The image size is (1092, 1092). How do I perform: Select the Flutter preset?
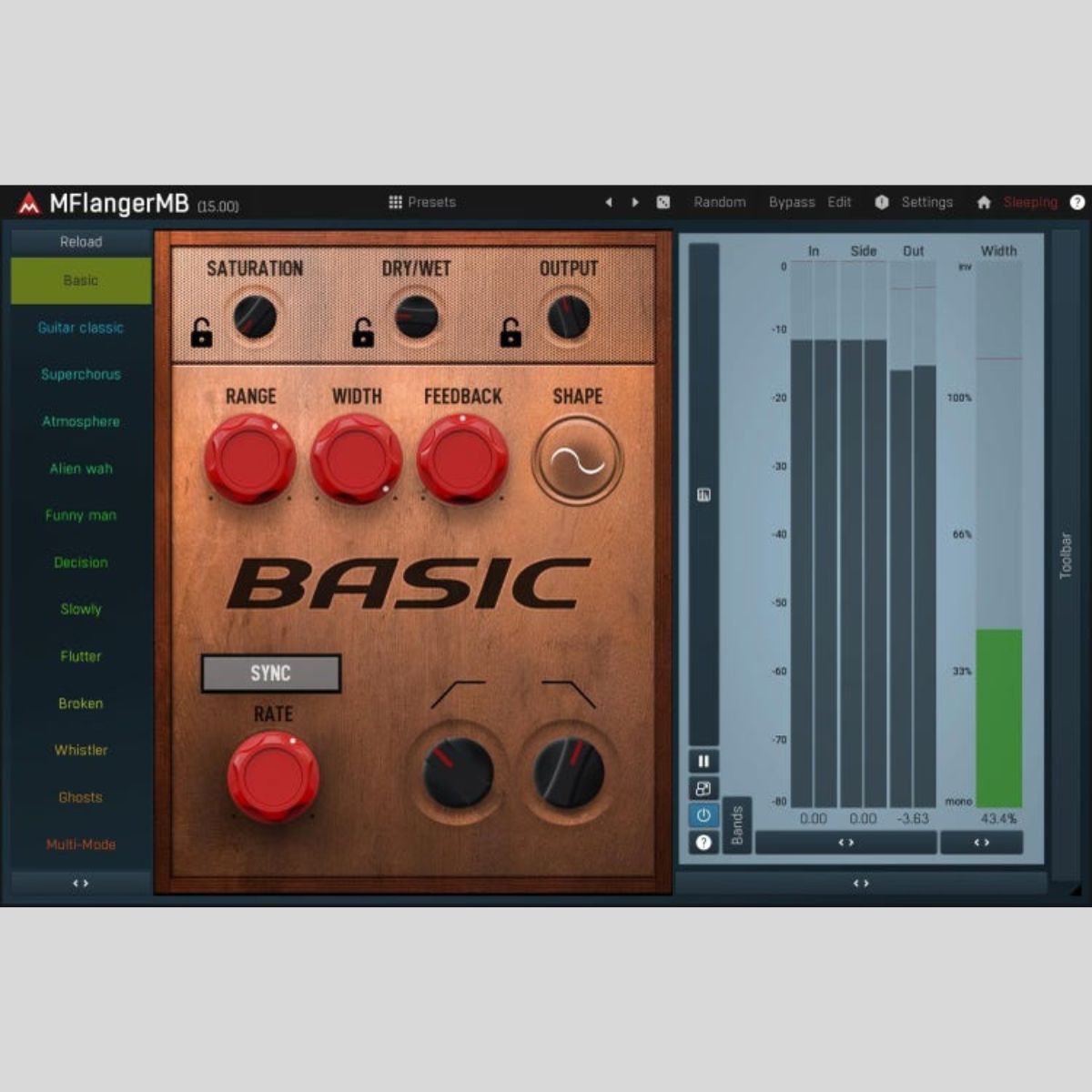(81, 656)
